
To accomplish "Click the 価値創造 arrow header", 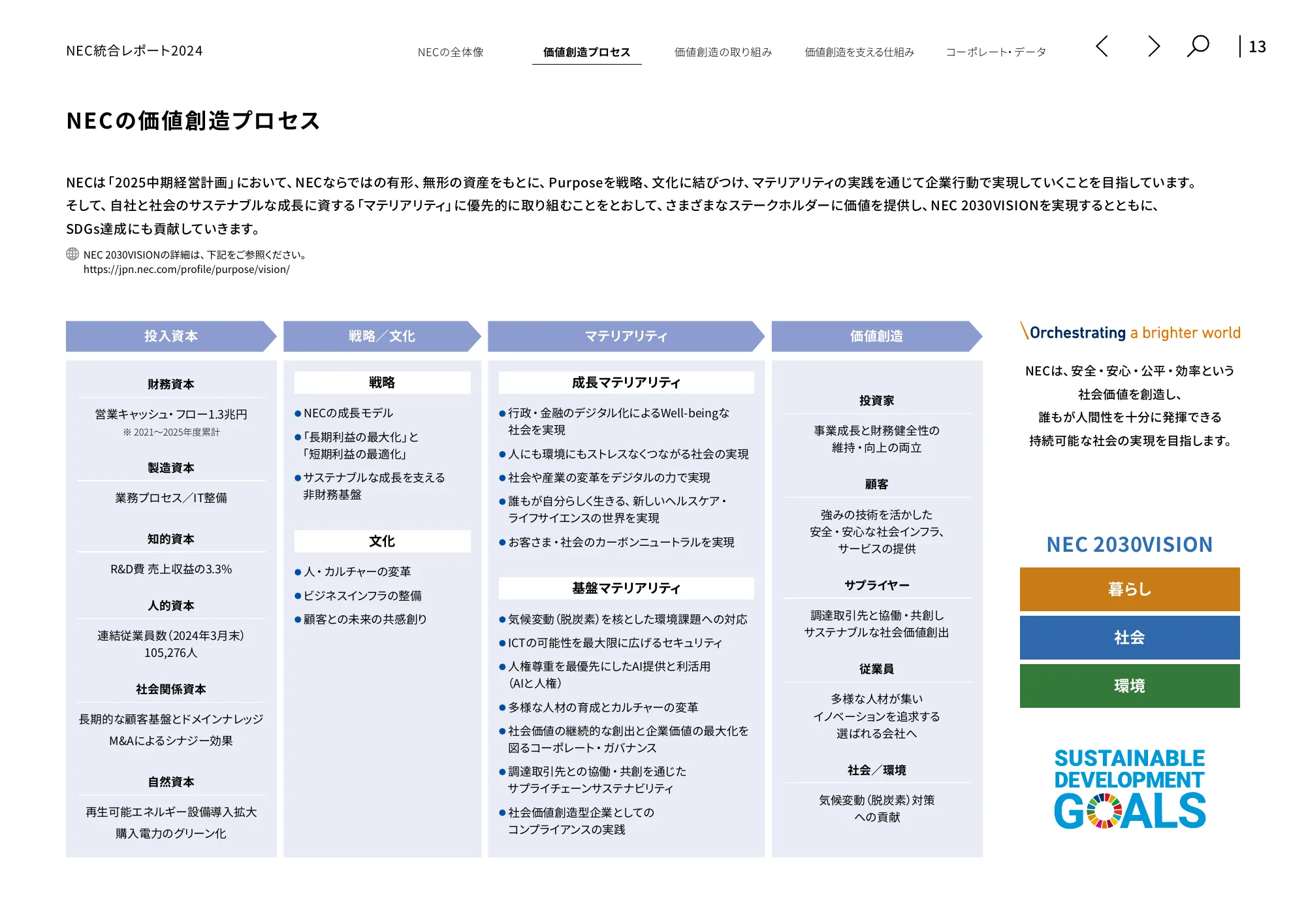I will click(877, 336).
